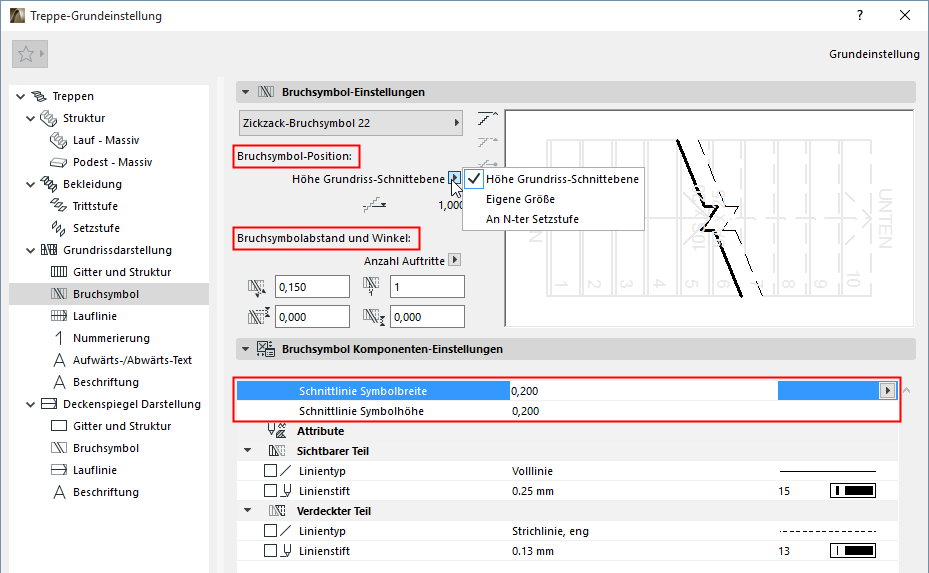Click the Anzahl Auftritte value field 1
929x573 pixels.
(x=427, y=287)
